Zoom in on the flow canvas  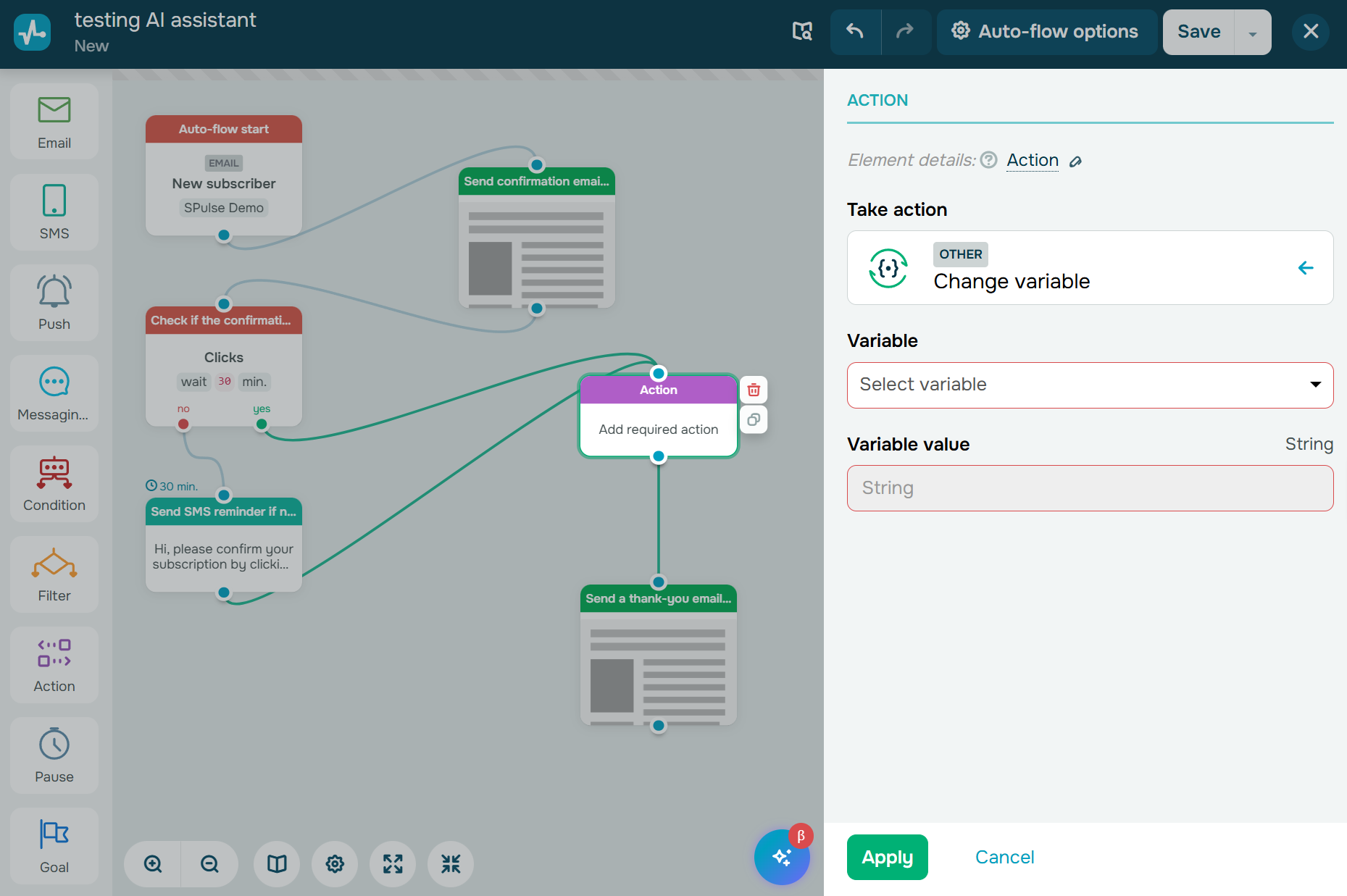[x=153, y=863]
